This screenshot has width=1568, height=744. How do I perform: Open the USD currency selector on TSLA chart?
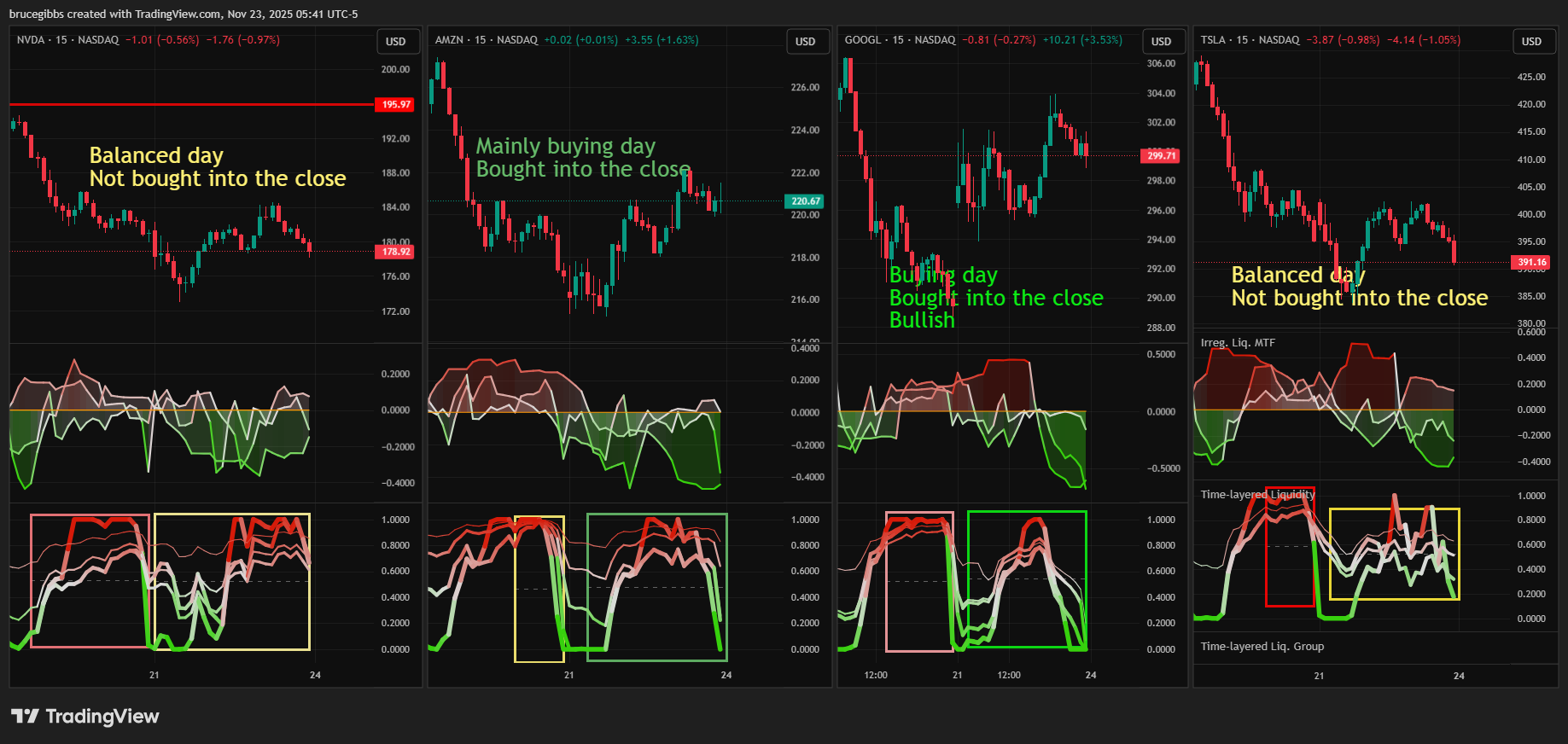click(1531, 42)
